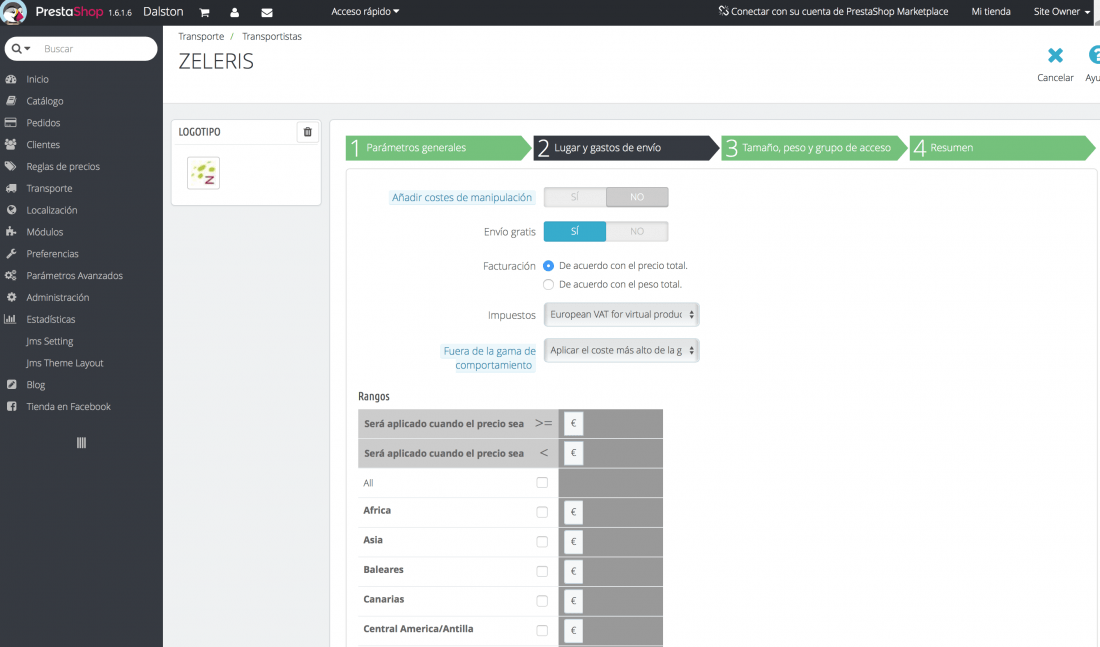
Task: Check the Baleares zone checkbox
Action: click(x=542, y=571)
